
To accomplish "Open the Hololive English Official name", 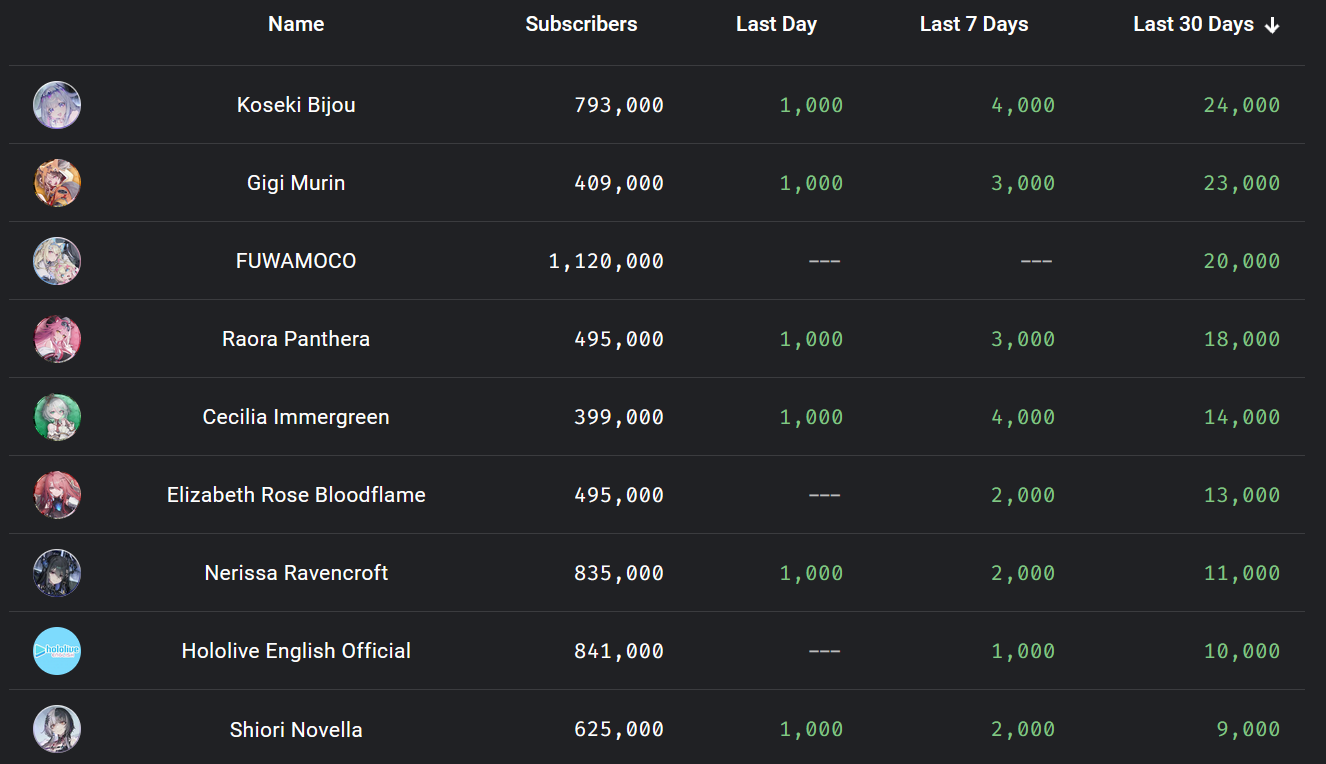I will click(296, 651).
